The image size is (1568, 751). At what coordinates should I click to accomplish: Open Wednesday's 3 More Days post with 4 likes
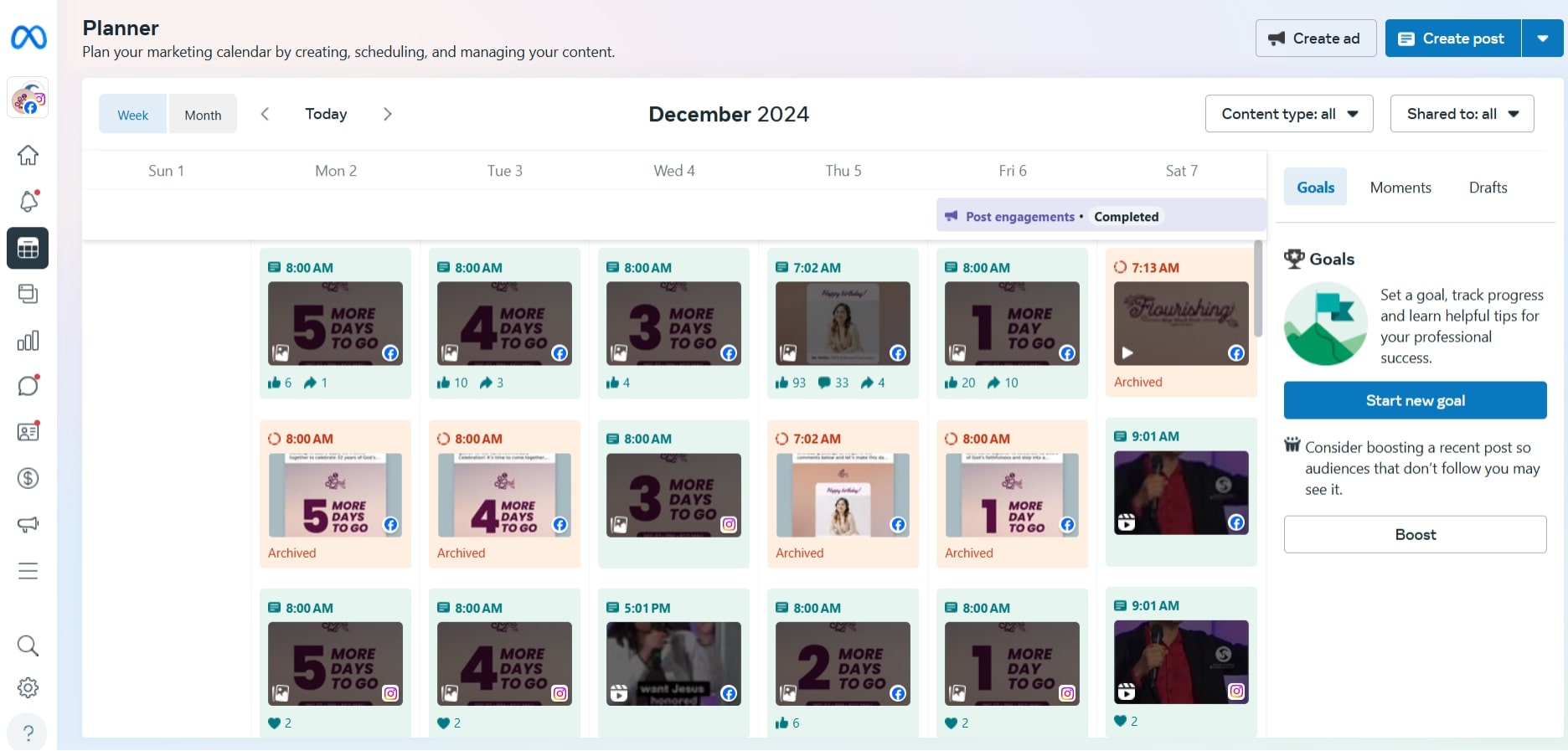[x=673, y=323]
